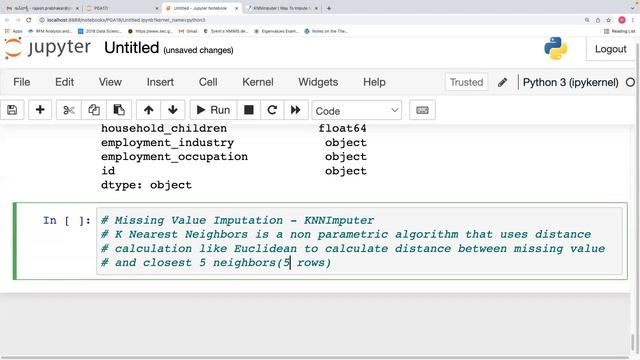The image size is (640, 360).
Task: Open the Gmail bookmark
Action: coord(188,31)
